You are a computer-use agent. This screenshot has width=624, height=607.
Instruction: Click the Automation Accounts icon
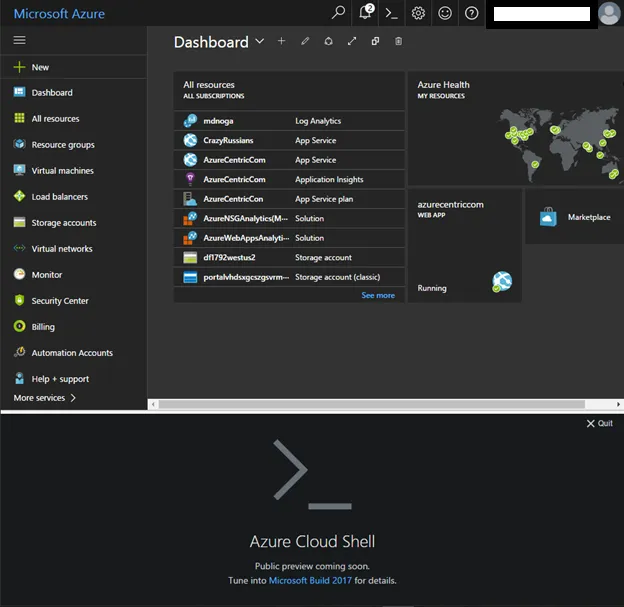[19, 352]
